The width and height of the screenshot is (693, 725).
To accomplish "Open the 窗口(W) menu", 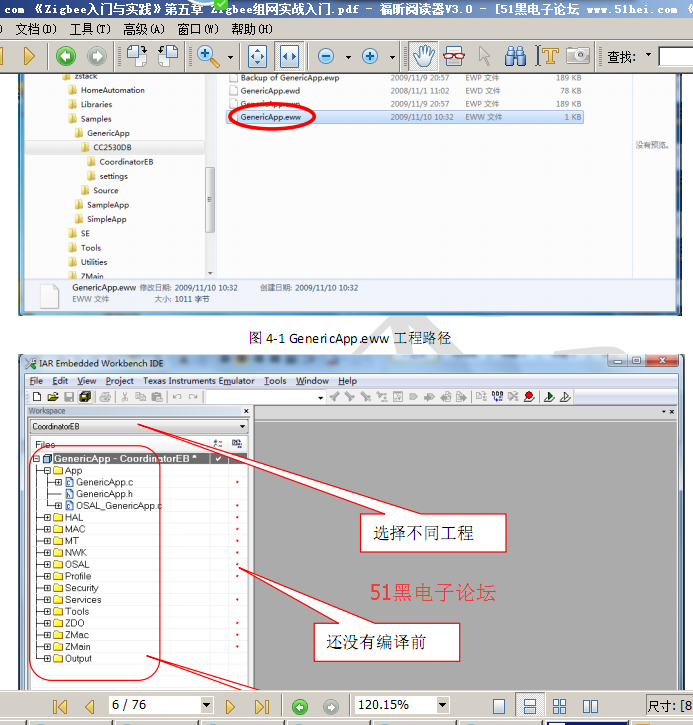I will coord(198,29).
